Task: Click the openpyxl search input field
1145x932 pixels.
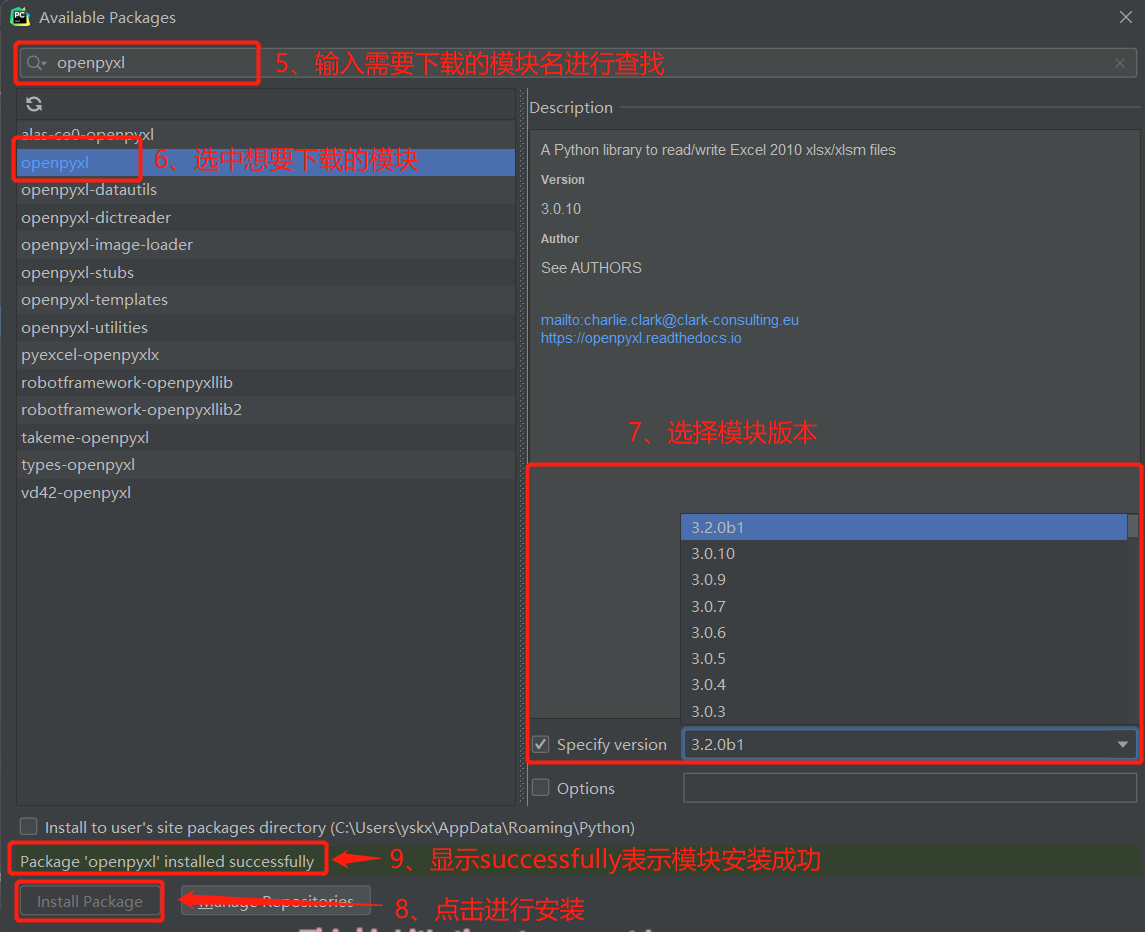Action: click(x=577, y=63)
